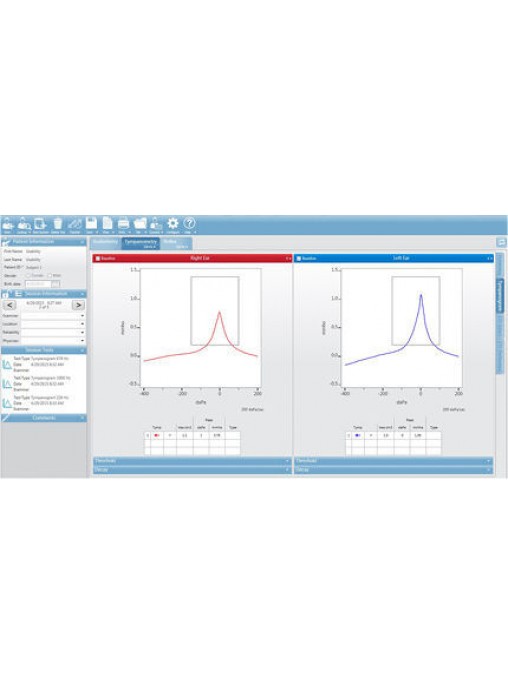Click the trash can Delete icon

point(58,223)
